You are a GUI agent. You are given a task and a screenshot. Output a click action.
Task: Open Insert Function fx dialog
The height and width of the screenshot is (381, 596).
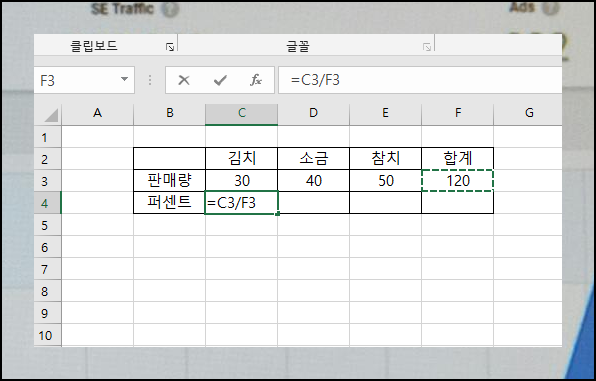click(256, 80)
